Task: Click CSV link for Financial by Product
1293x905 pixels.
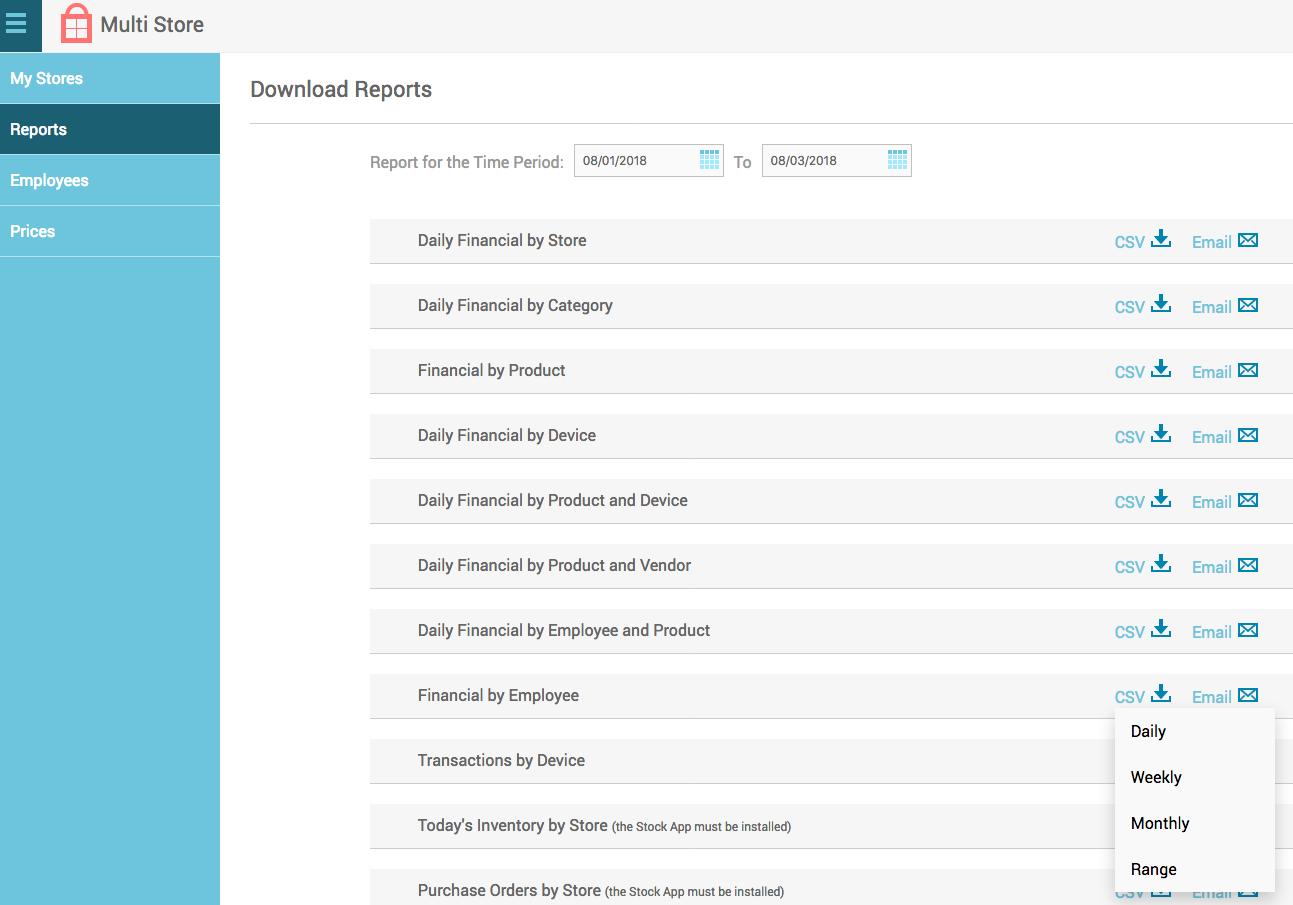Action: coord(1130,372)
